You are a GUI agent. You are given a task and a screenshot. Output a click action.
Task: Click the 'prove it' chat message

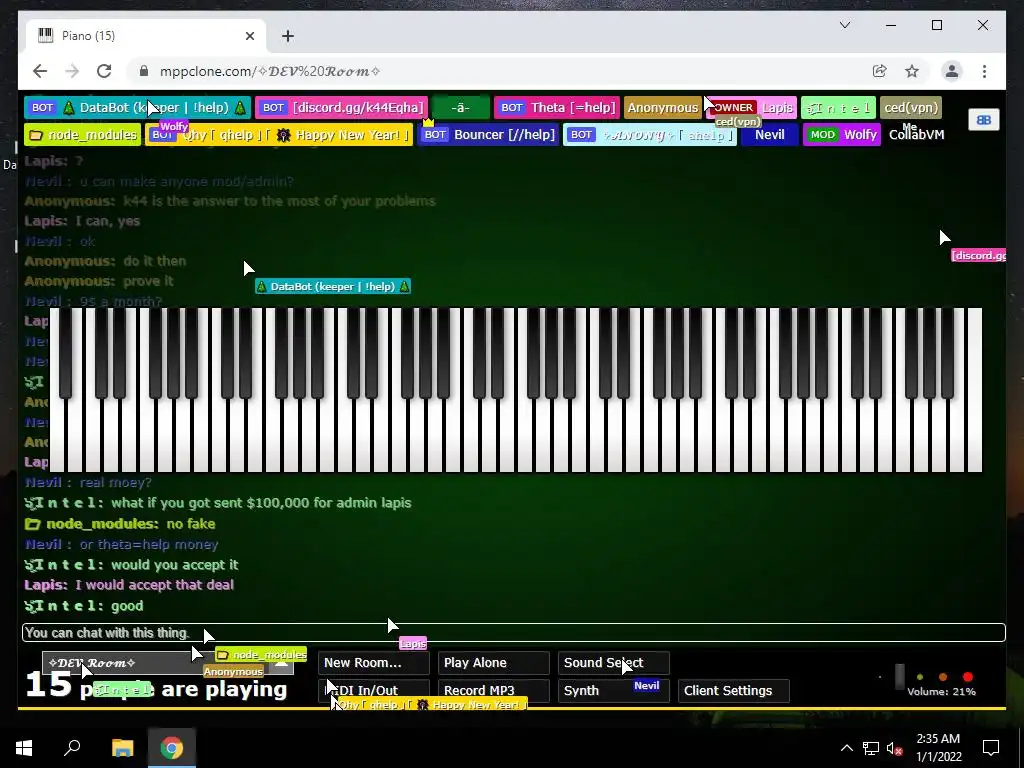(148, 281)
